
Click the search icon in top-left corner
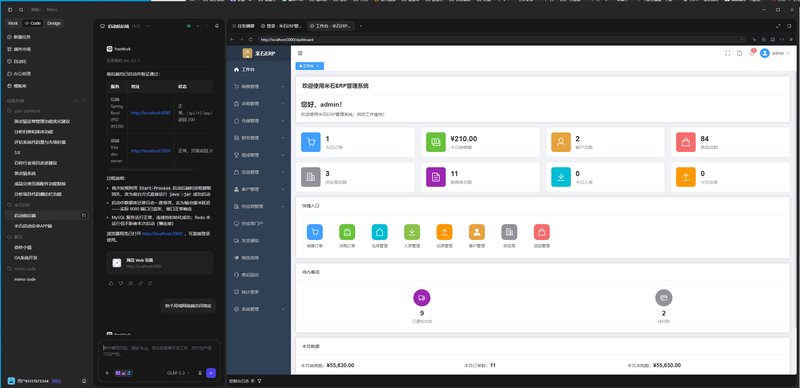click(x=21, y=10)
